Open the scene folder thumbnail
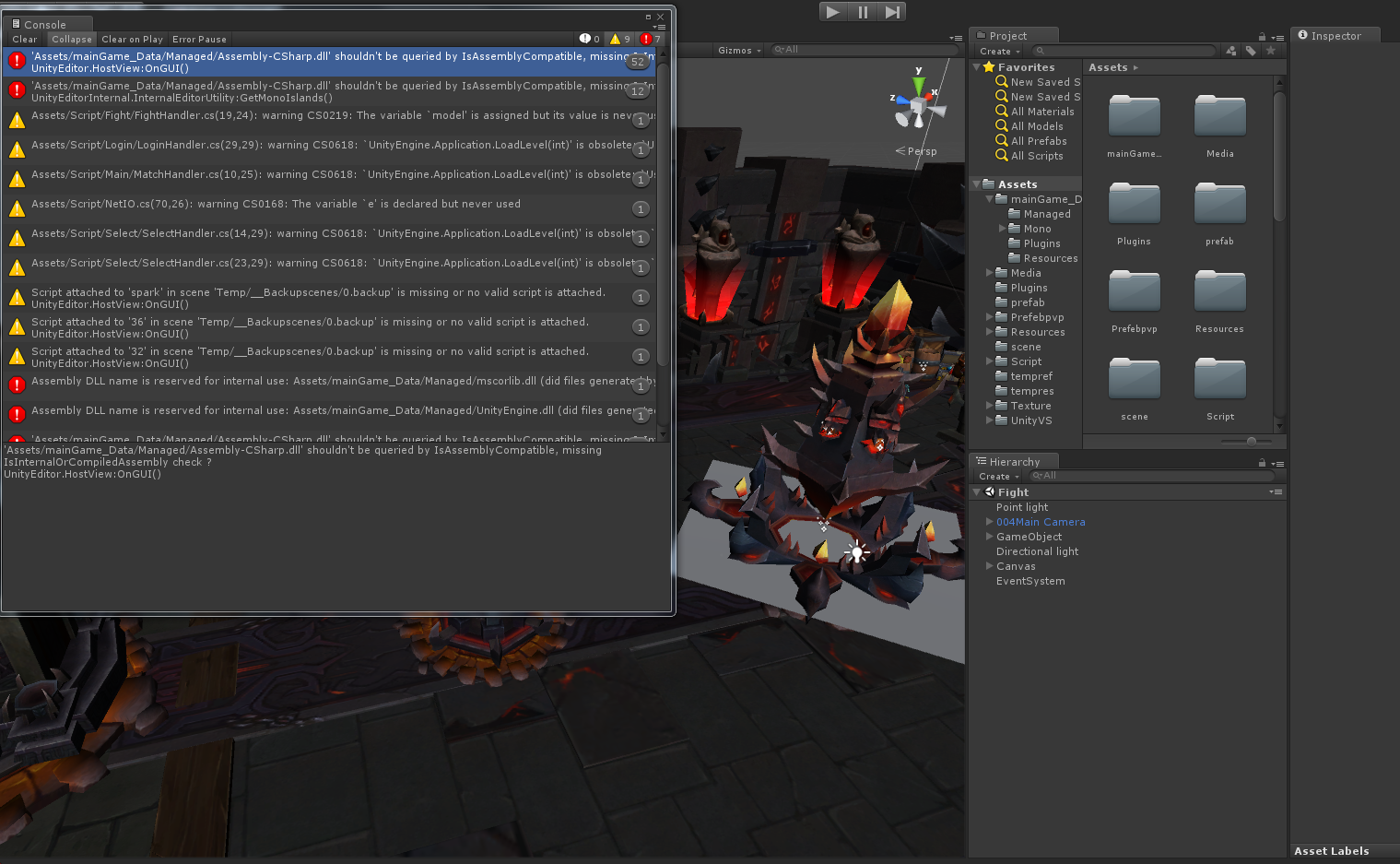This screenshot has width=1400, height=864. click(x=1135, y=379)
